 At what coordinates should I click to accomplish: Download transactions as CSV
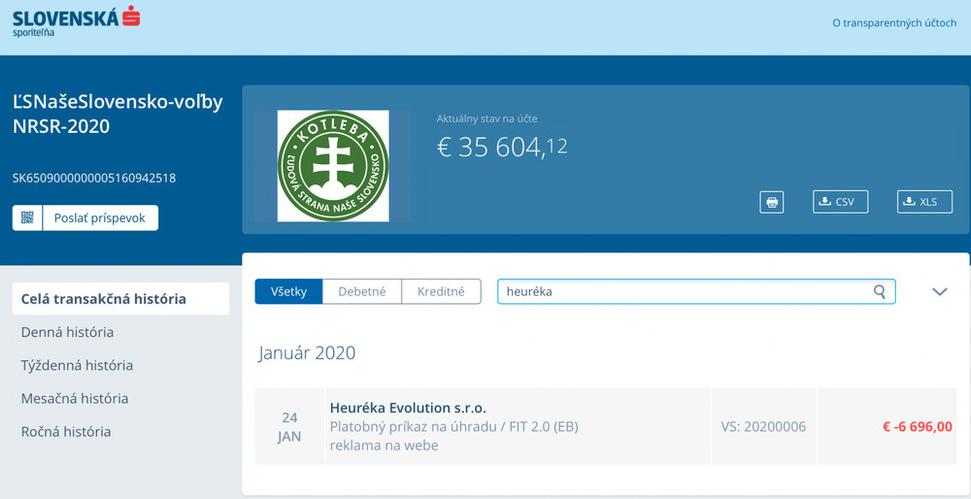pyautogui.click(x=840, y=202)
